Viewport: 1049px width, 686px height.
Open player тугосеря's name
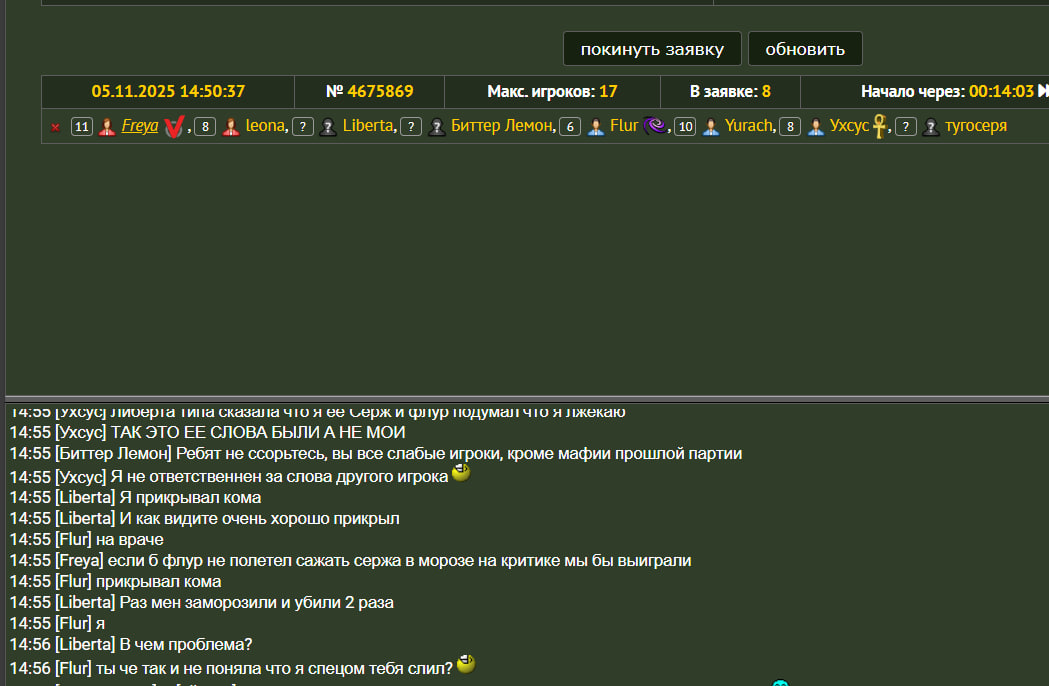[975, 126]
